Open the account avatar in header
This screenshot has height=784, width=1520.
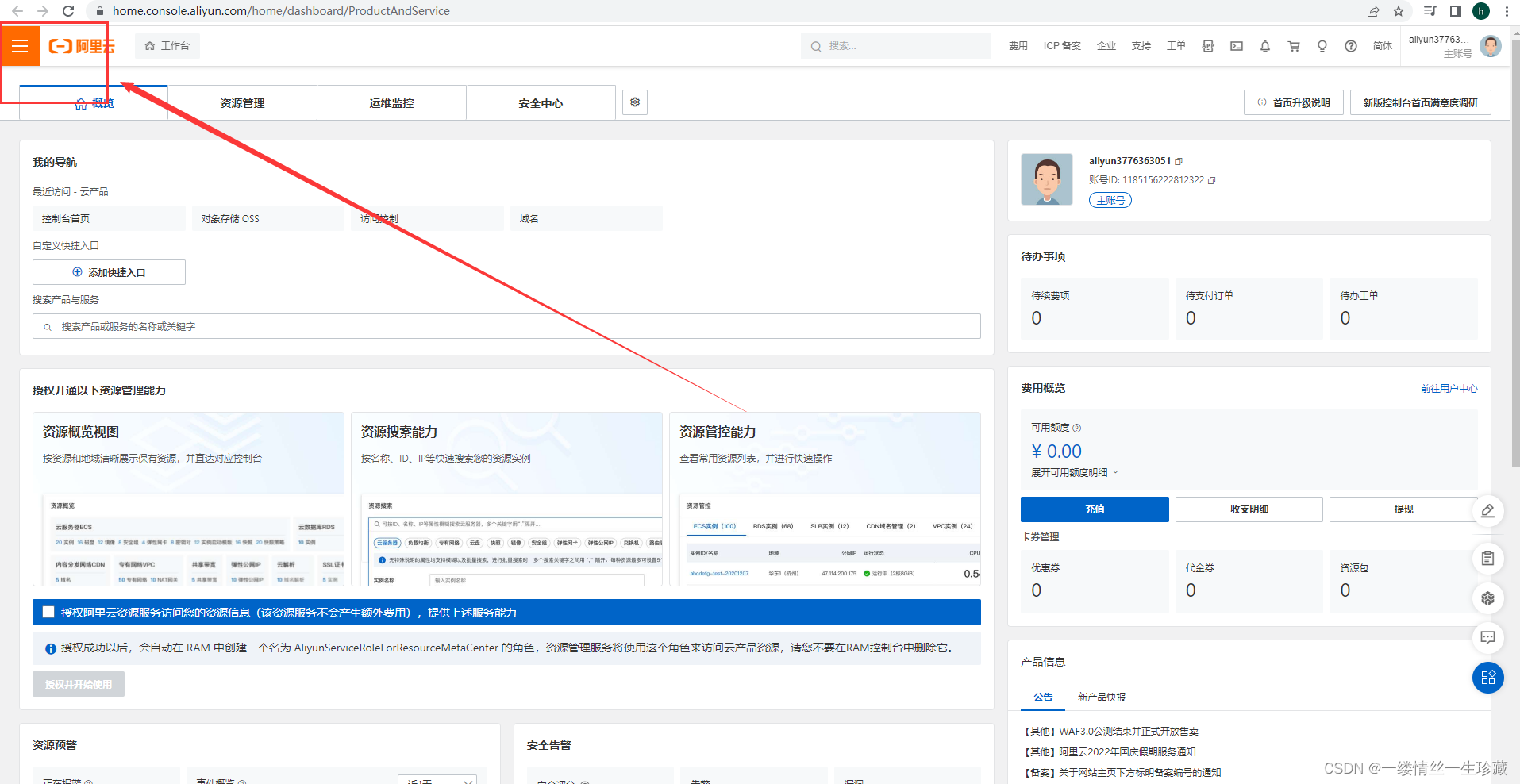coord(1491,46)
